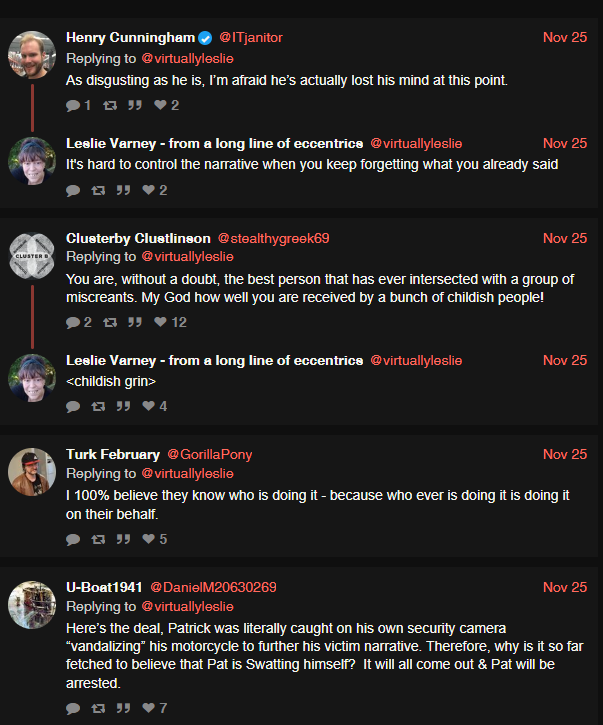
Task: Click the heart icon on Henry Cunningham's tweet
Action: pyautogui.click(x=160, y=105)
